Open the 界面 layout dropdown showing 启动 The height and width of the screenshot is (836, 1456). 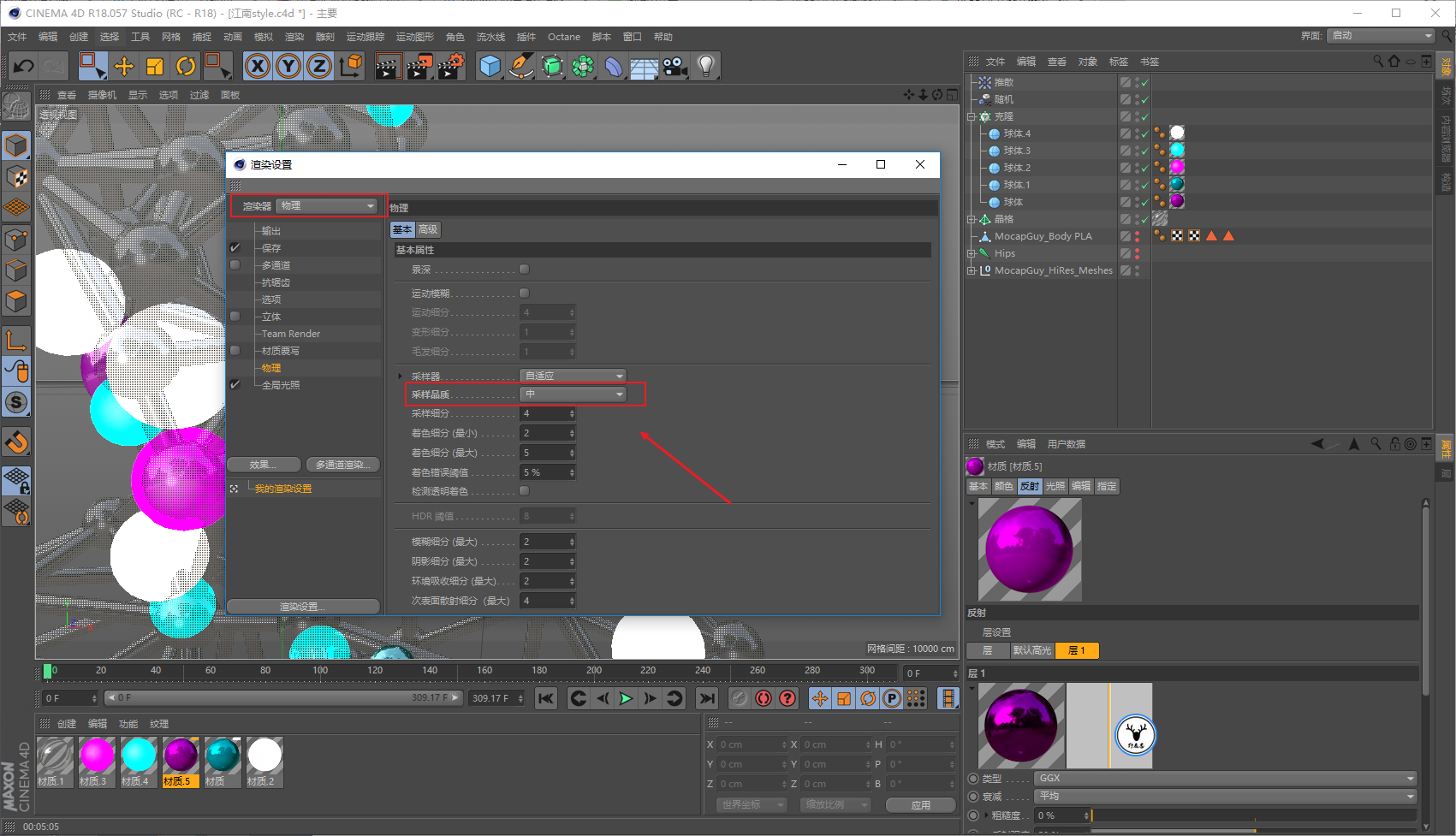[1382, 36]
